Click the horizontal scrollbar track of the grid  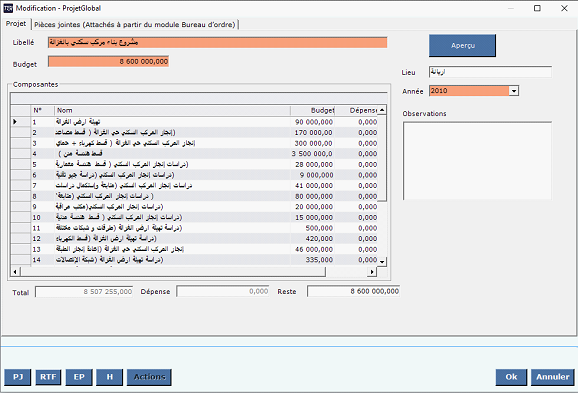[x=347, y=272]
